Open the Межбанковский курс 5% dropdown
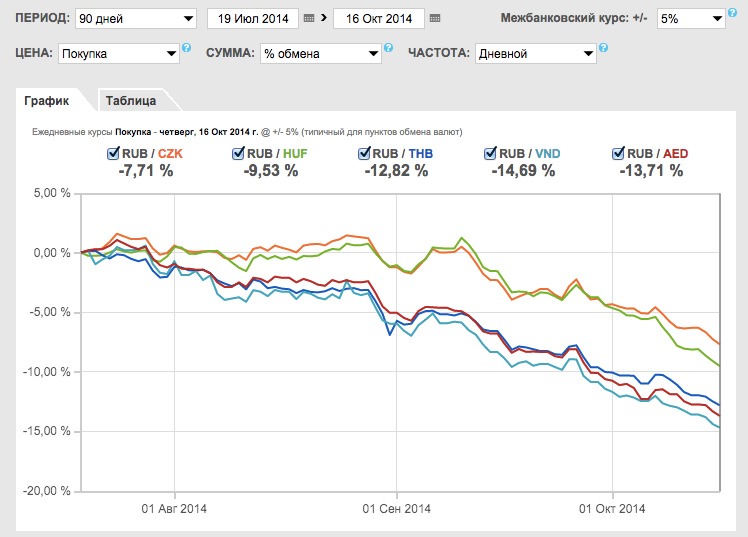 click(x=690, y=19)
